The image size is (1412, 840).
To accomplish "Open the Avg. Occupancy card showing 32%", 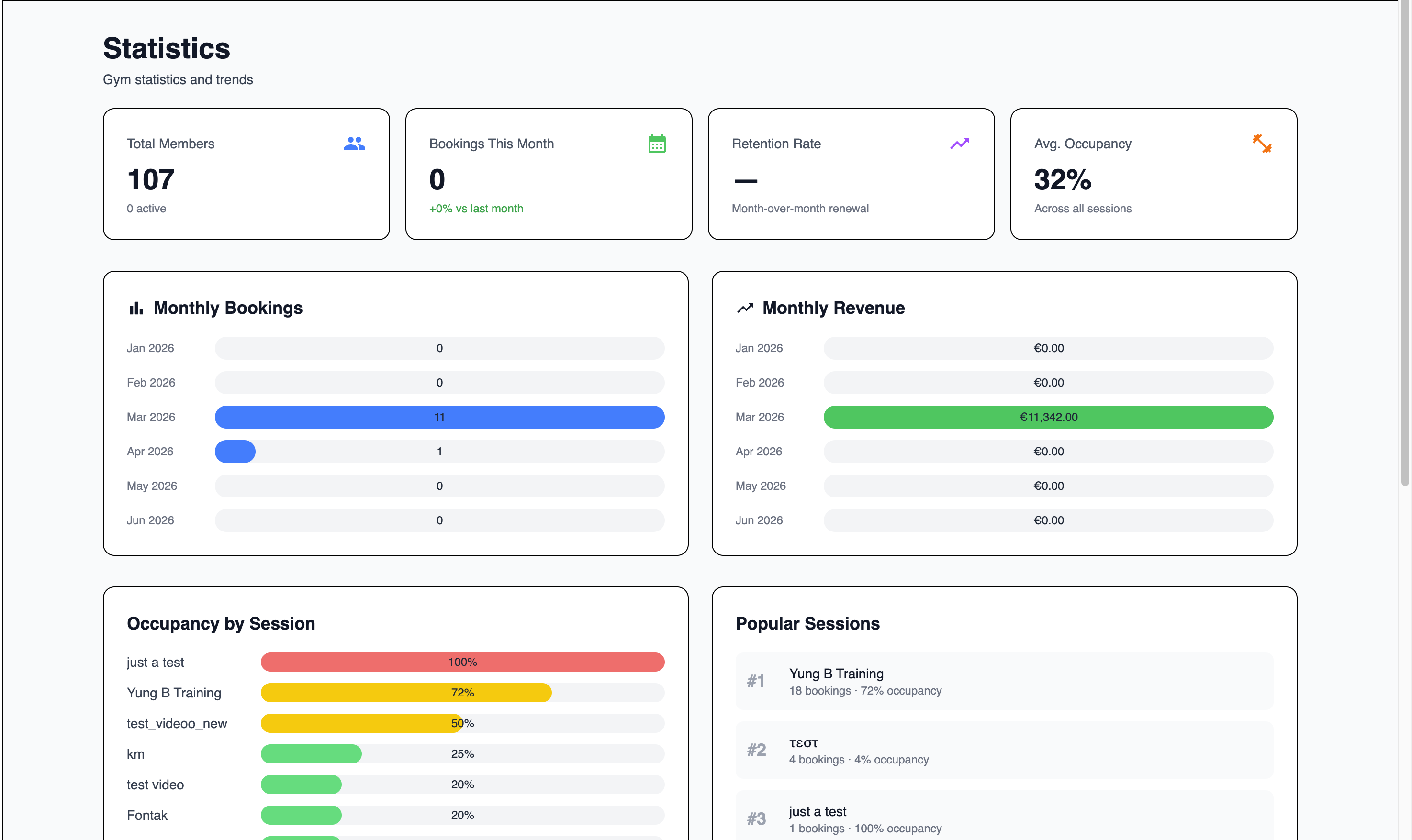I will point(1154,174).
